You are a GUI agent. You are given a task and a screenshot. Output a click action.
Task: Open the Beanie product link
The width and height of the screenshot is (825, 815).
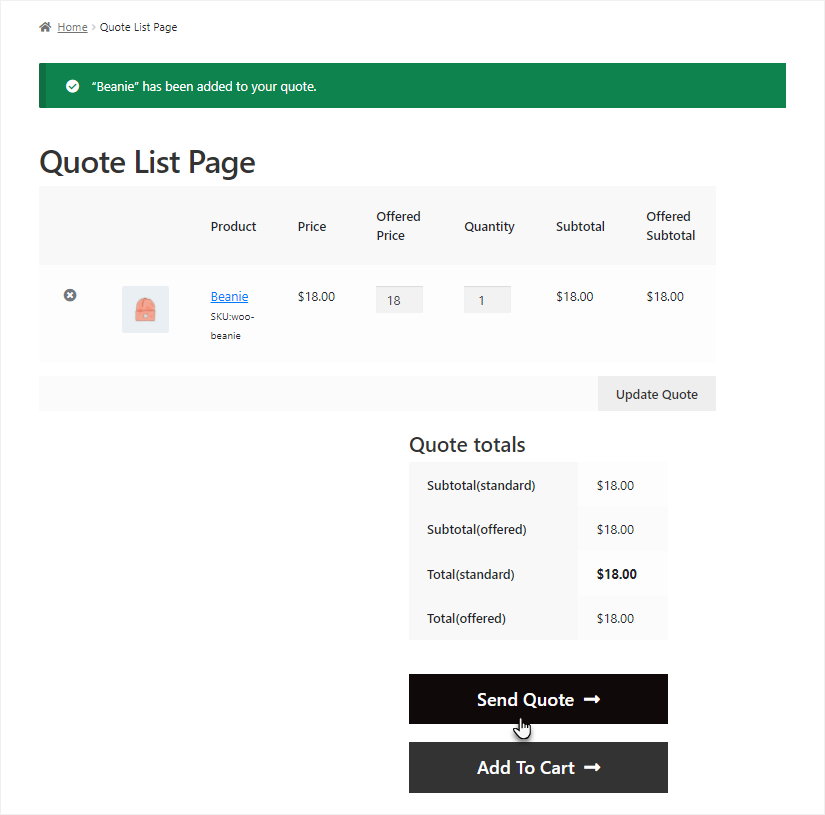[x=229, y=296]
